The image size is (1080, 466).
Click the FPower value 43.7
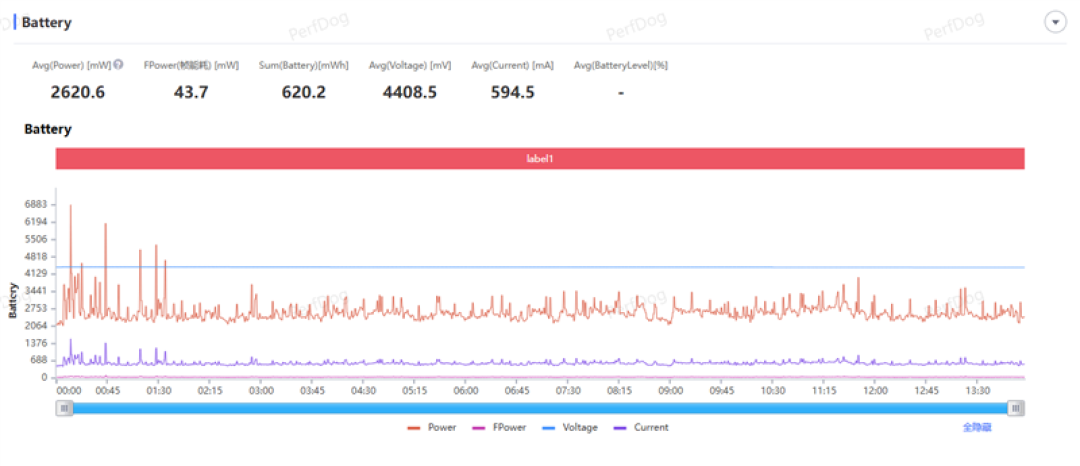[x=191, y=92]
